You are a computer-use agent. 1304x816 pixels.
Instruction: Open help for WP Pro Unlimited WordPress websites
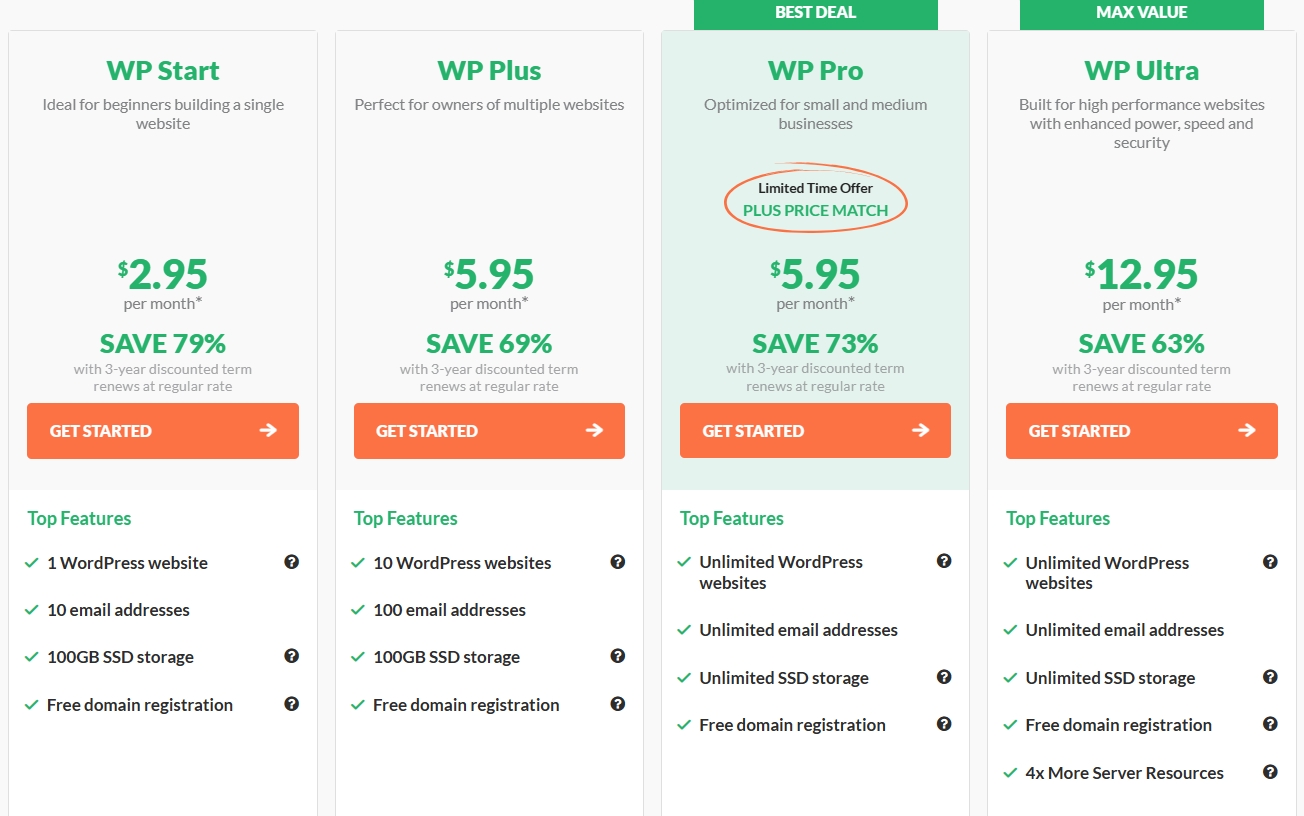pyautogui.click(x=943, y=561)
